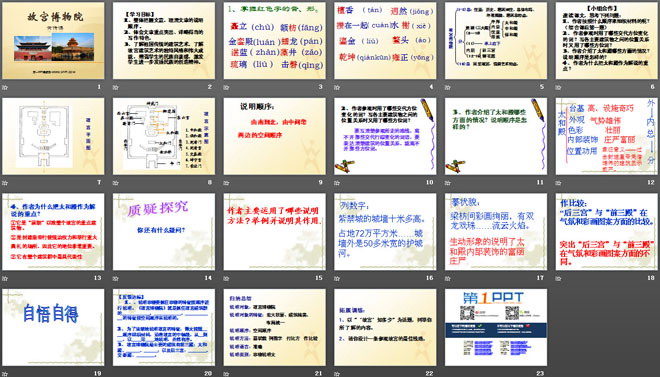Select the 作比较 slide 18 thumbnail
This screenshot has height=377, width=660.
pos(607,232)
